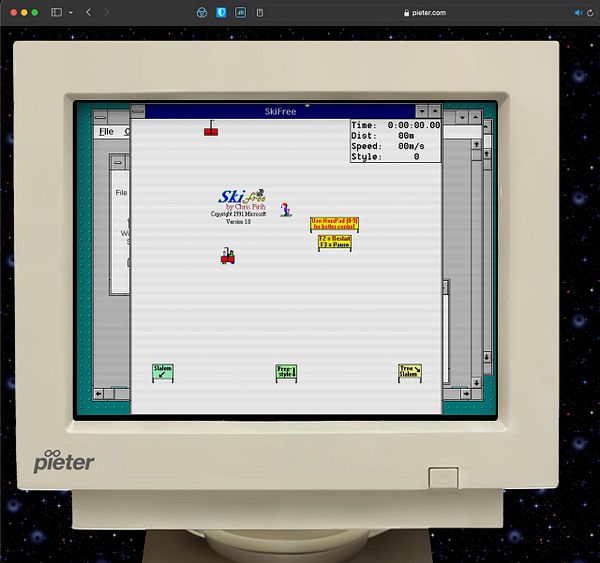Minimize SkiFree with the down-arrow button
The height and width of the screenshot is (563, 600).
pyautogui.click(x=422, y=111)
